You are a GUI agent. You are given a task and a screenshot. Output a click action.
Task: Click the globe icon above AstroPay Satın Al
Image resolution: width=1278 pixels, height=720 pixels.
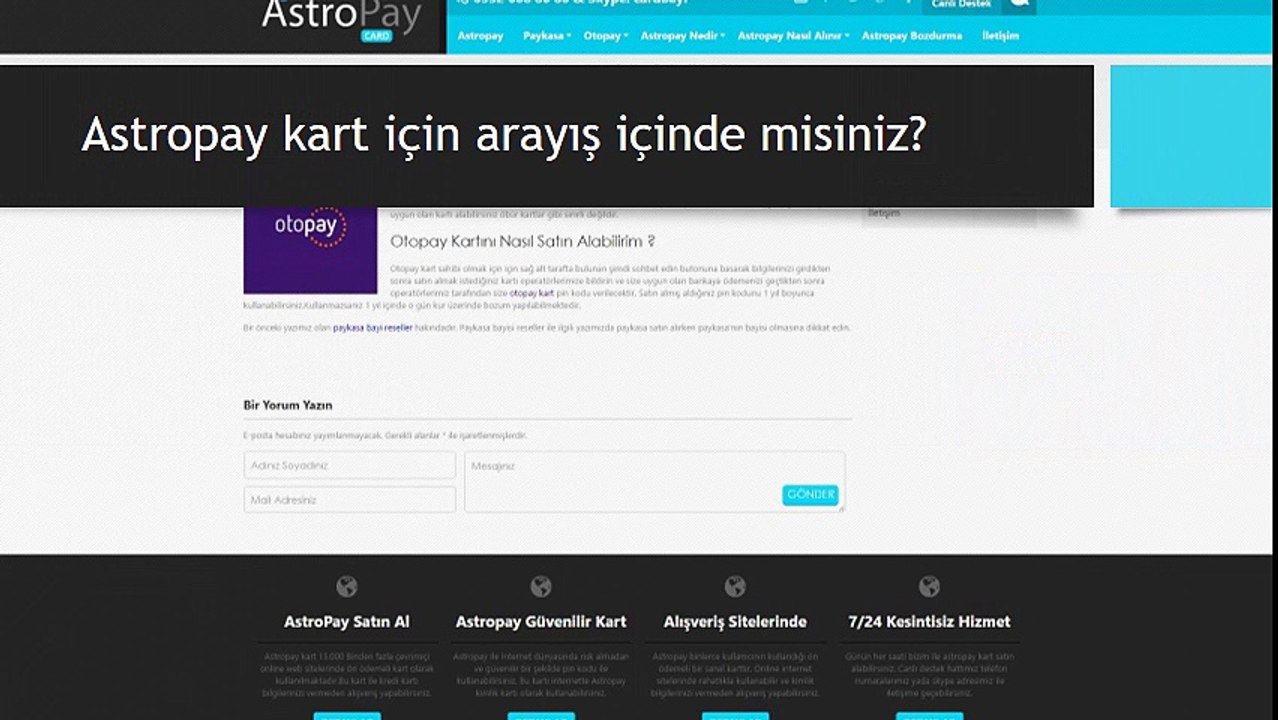347,586
